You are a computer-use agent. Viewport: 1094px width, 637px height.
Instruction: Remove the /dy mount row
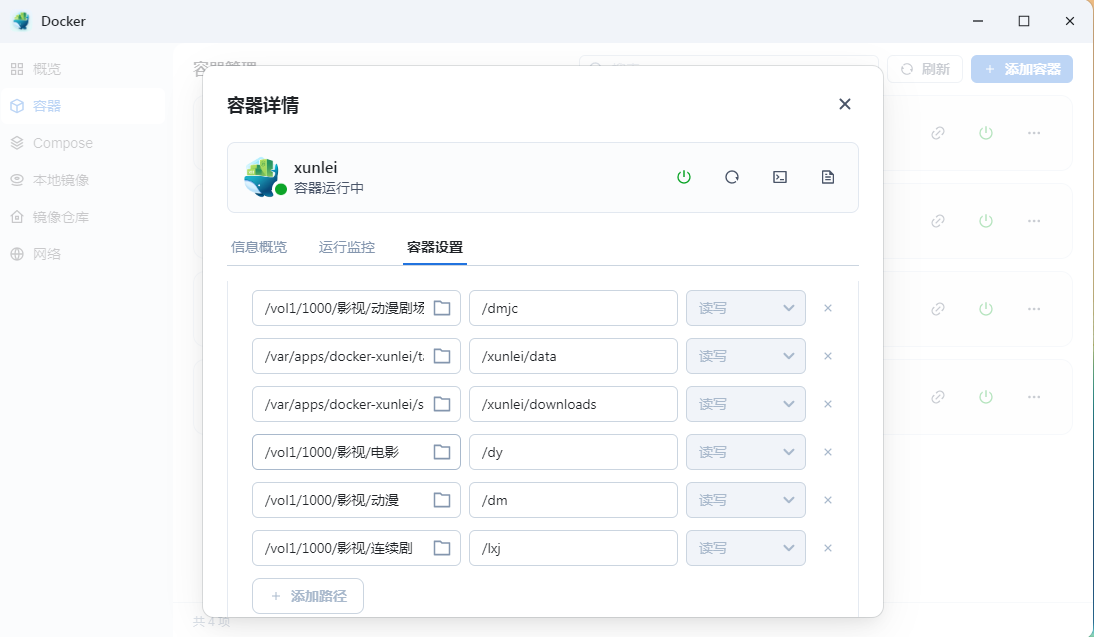coord(828,452)
